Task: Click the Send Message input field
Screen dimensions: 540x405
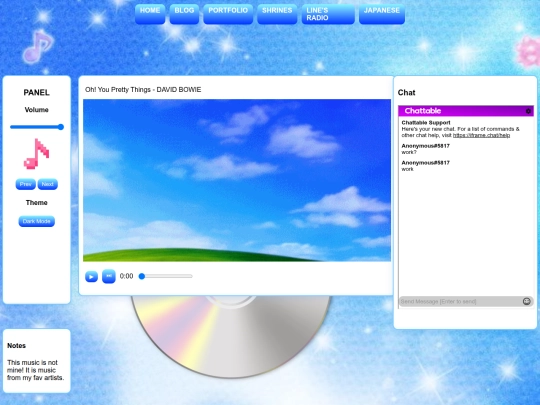Action: 461,302
